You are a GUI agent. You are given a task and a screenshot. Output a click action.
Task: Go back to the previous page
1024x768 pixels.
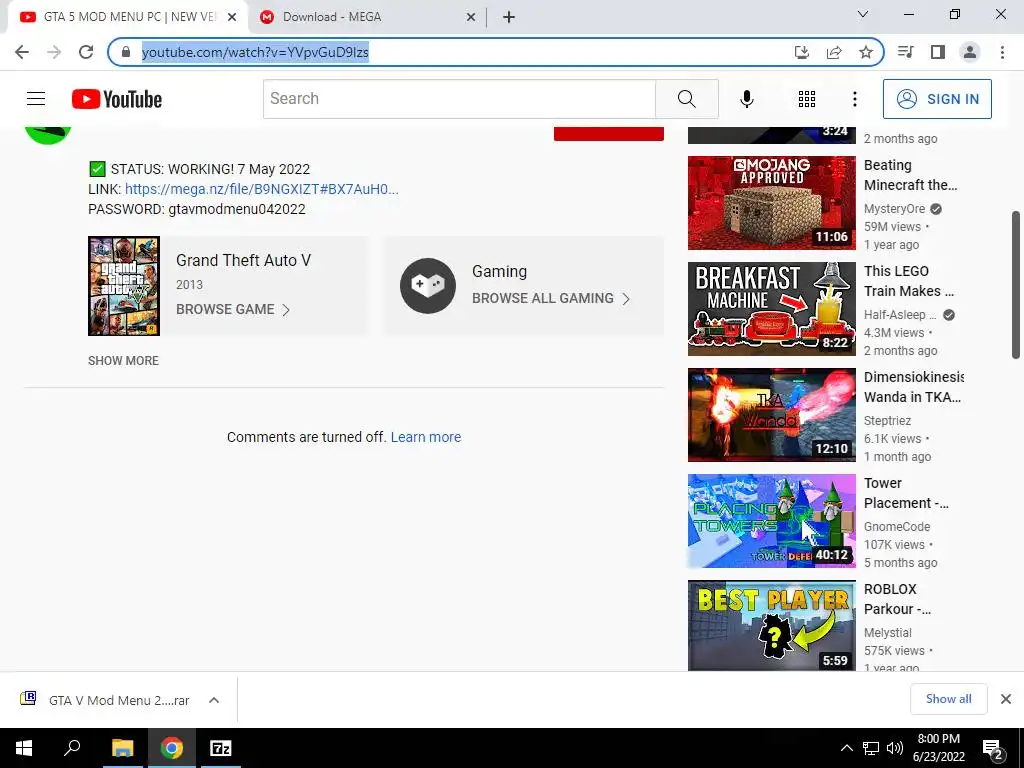tap(22, 52)
